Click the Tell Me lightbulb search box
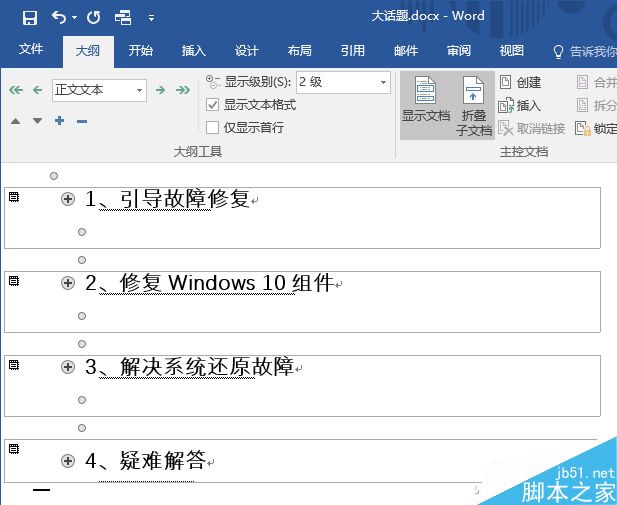 584,52
